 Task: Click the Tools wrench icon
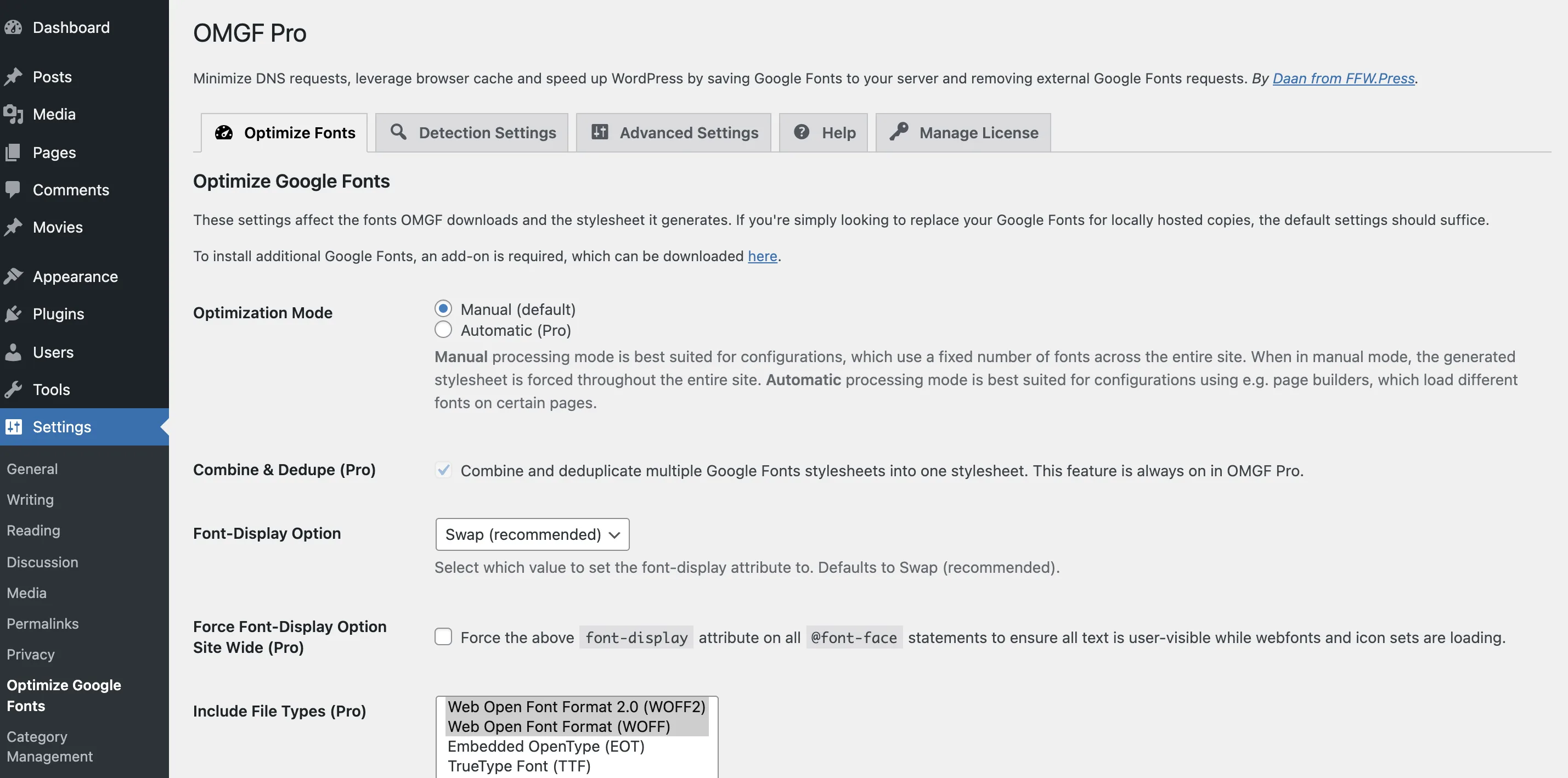coord(13,389)
